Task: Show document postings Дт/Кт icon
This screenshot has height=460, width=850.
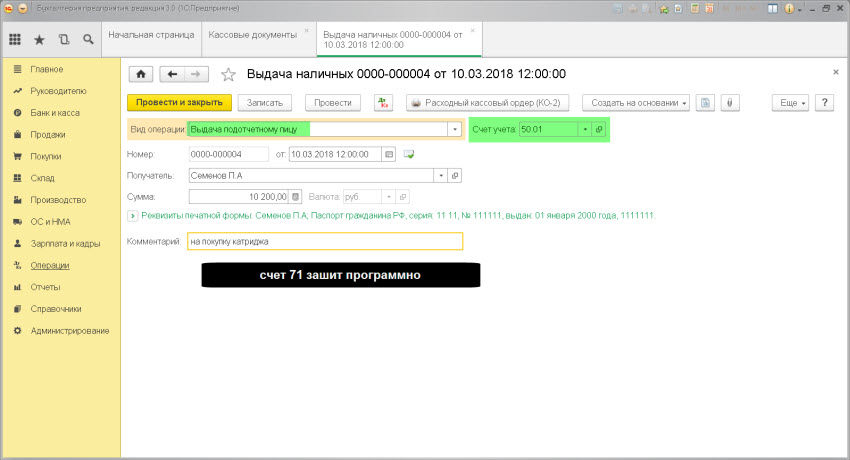Action: pos(383,103)
